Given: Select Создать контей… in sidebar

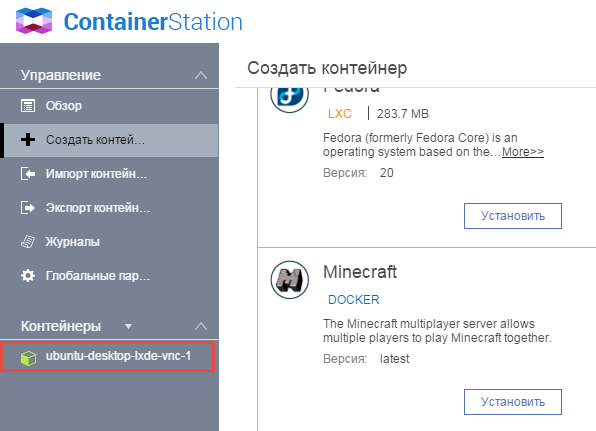Looking at the screenshot, I should tap(109, 140).
